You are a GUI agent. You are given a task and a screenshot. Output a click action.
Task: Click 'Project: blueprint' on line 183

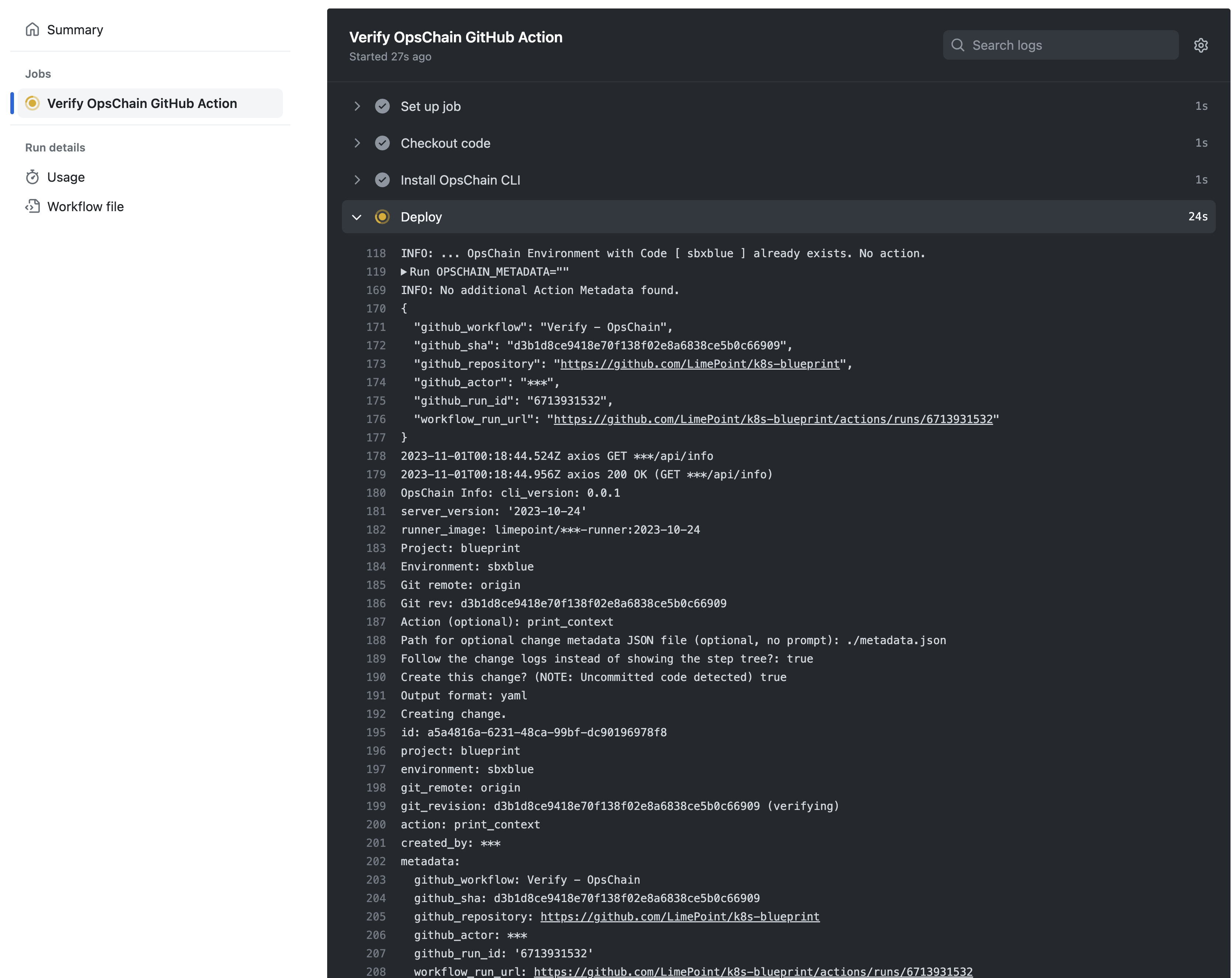461,548
